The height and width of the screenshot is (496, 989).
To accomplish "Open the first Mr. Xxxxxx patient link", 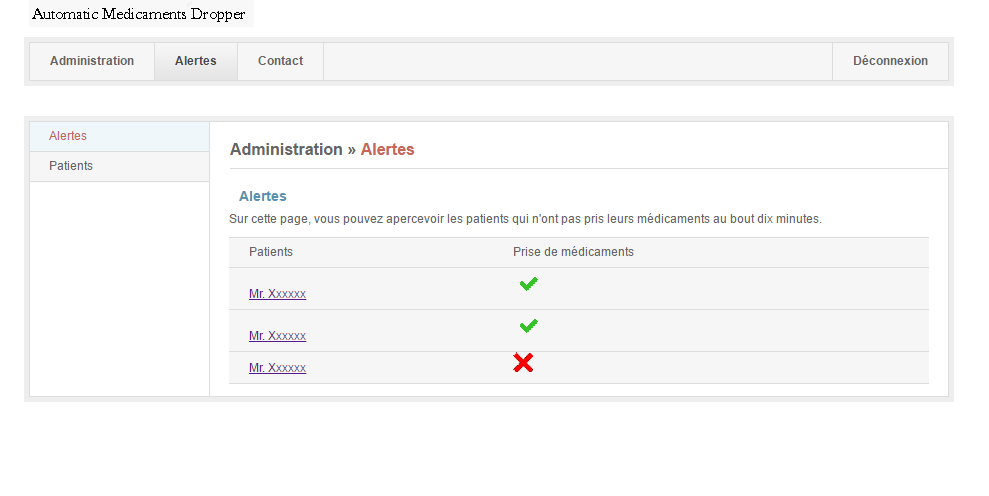I will tap(277, 294).
